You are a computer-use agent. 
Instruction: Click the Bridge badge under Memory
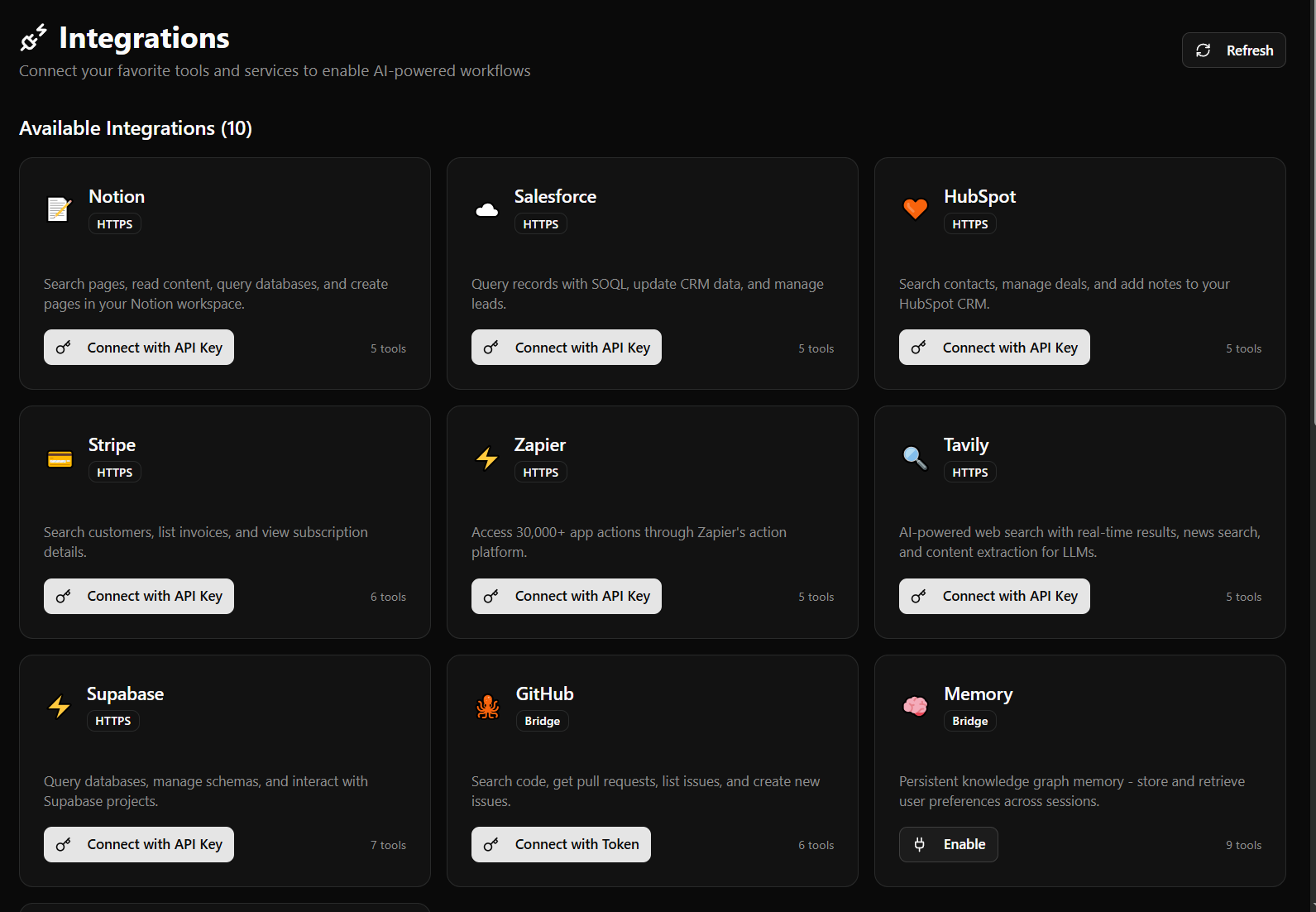pyautogui.click(x=970, y=721)
